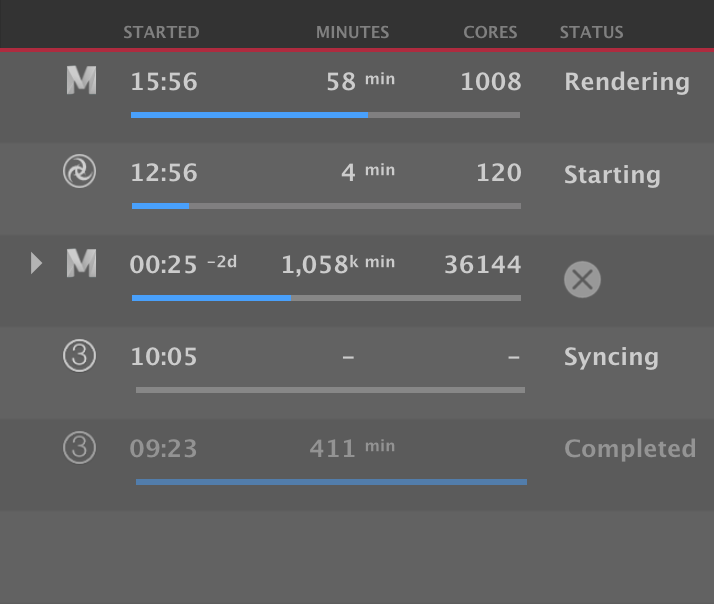Click the full progress bar of the Completed job
This screenshot has height=604, width=714.
[331, 482]
